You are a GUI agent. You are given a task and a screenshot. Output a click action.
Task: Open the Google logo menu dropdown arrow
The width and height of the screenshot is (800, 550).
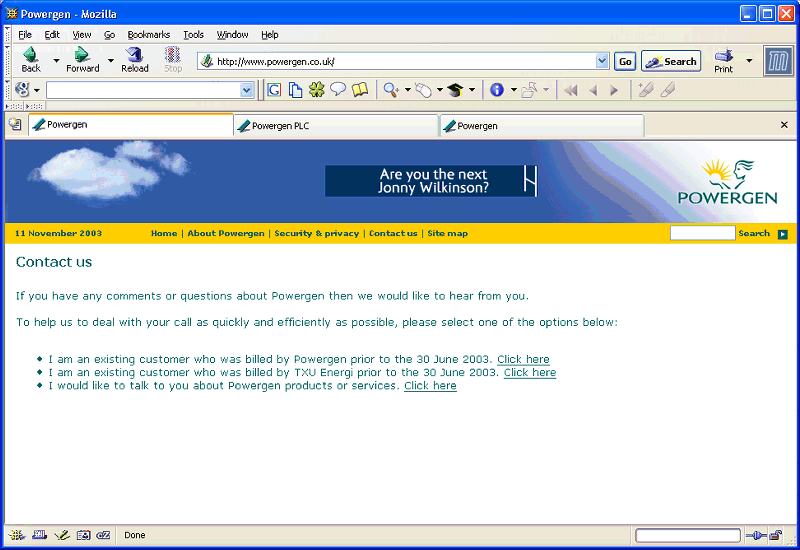click(37, 91)
